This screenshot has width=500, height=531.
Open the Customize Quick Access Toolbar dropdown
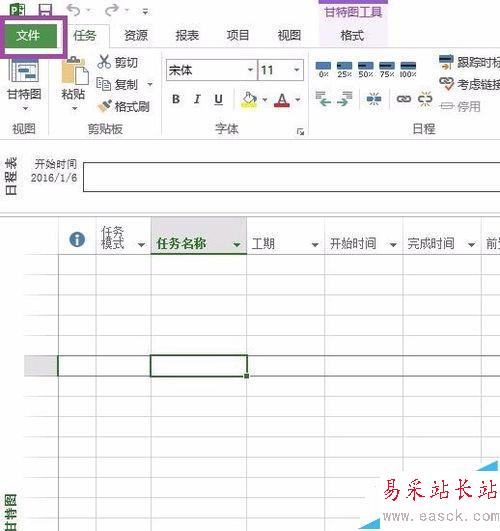tap(145, 12)
